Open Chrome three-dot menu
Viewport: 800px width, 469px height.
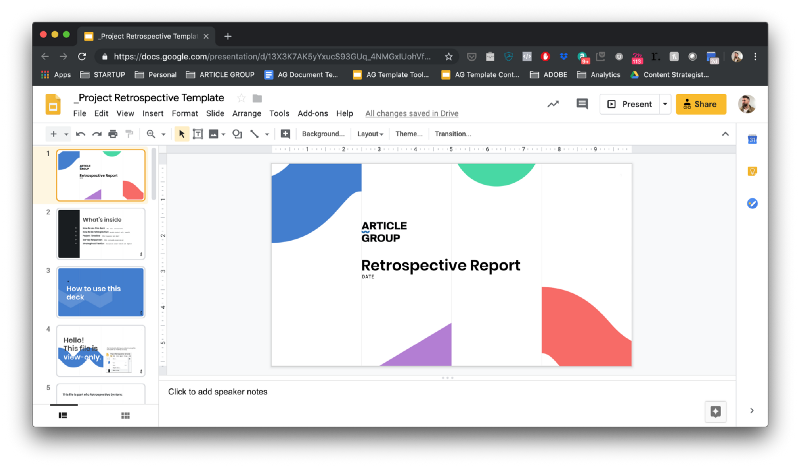point(755,57)
